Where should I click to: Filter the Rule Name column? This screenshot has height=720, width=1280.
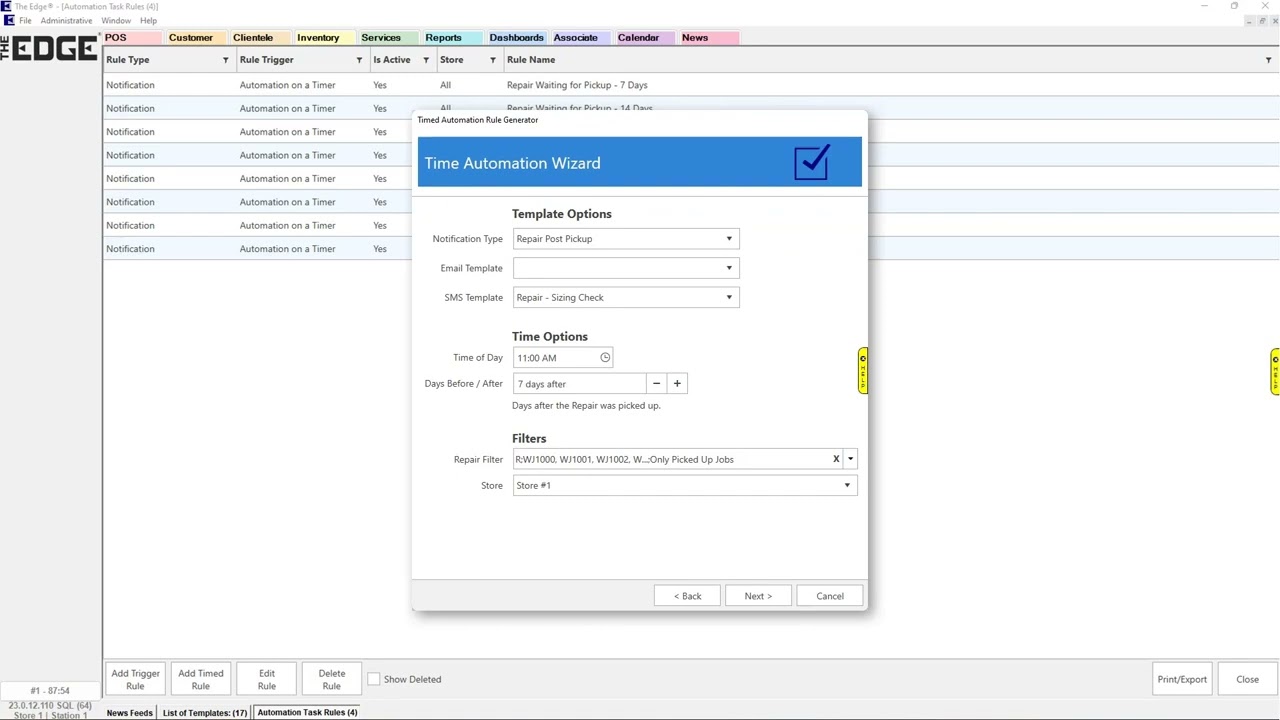point(1269,60)
